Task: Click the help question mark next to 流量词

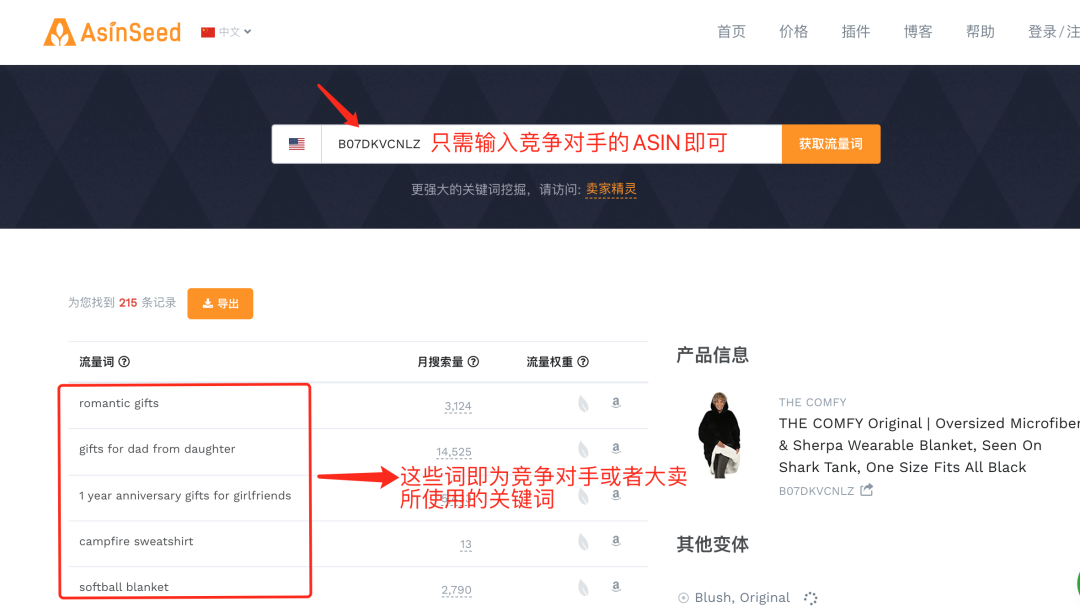Action: click(x=122, y=363)
